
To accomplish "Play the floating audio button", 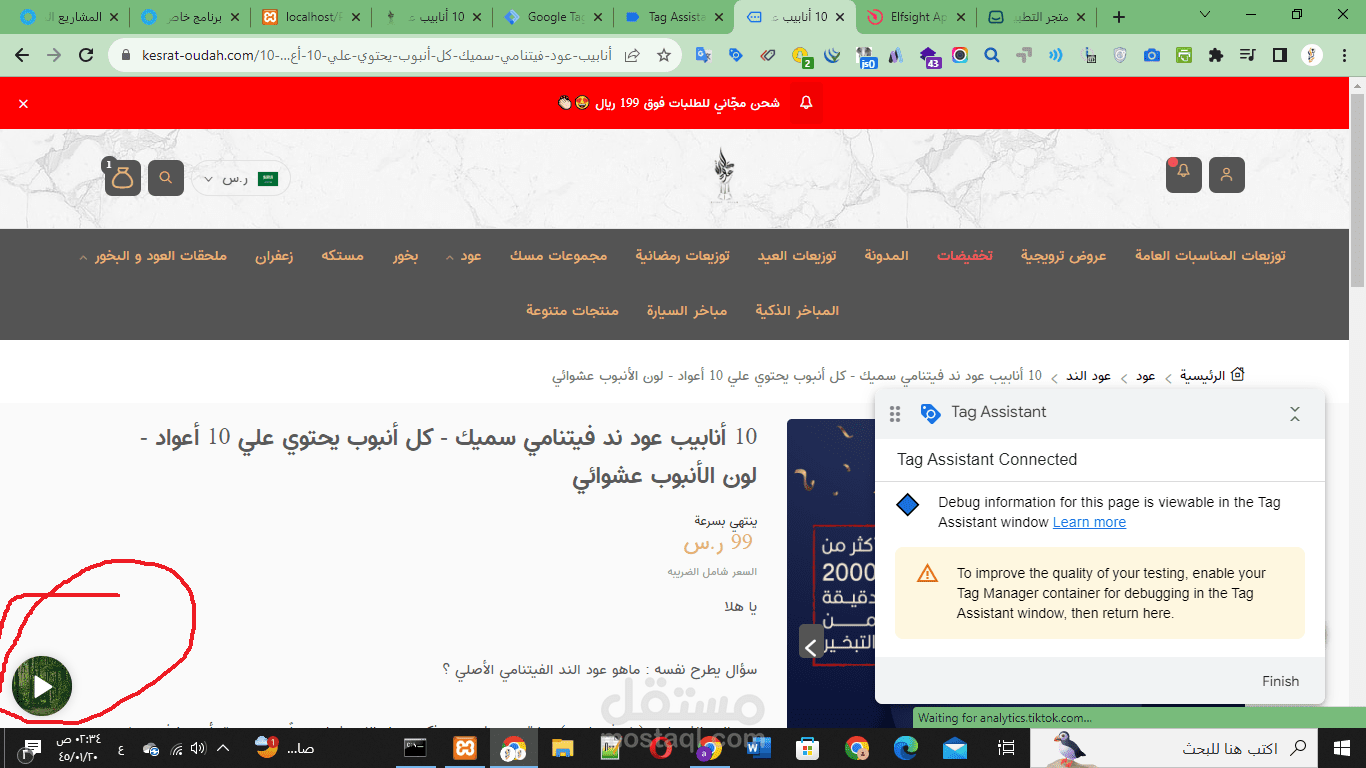I will coord(42,686).
